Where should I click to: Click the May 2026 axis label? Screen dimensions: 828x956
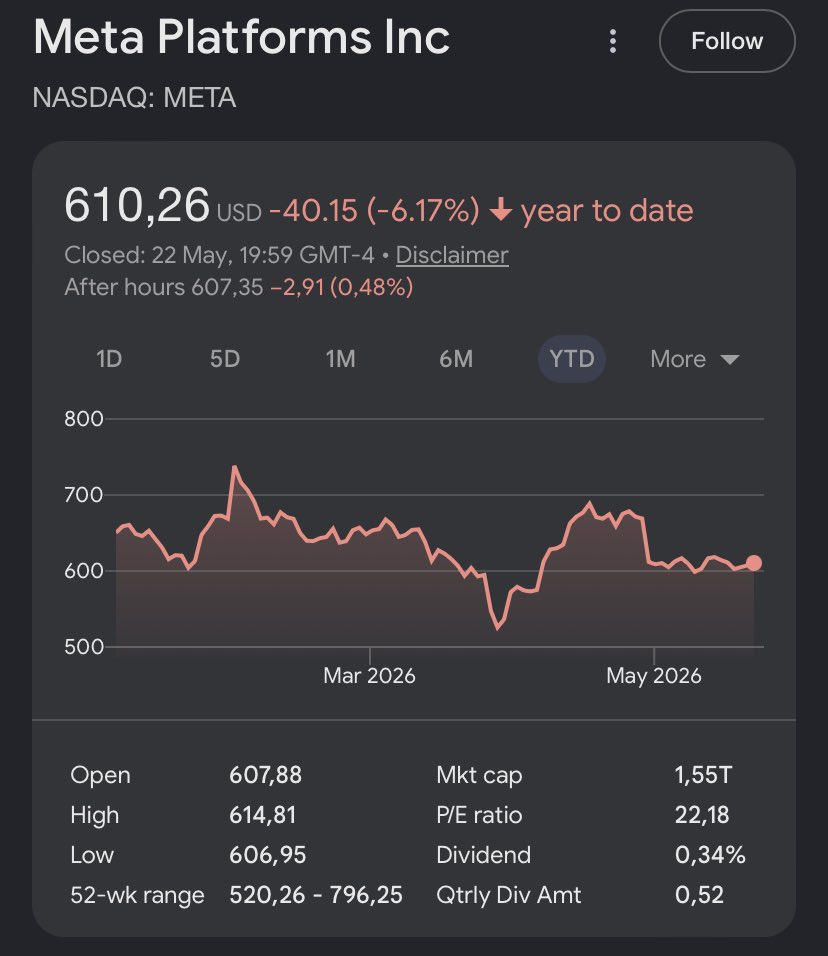654,676
